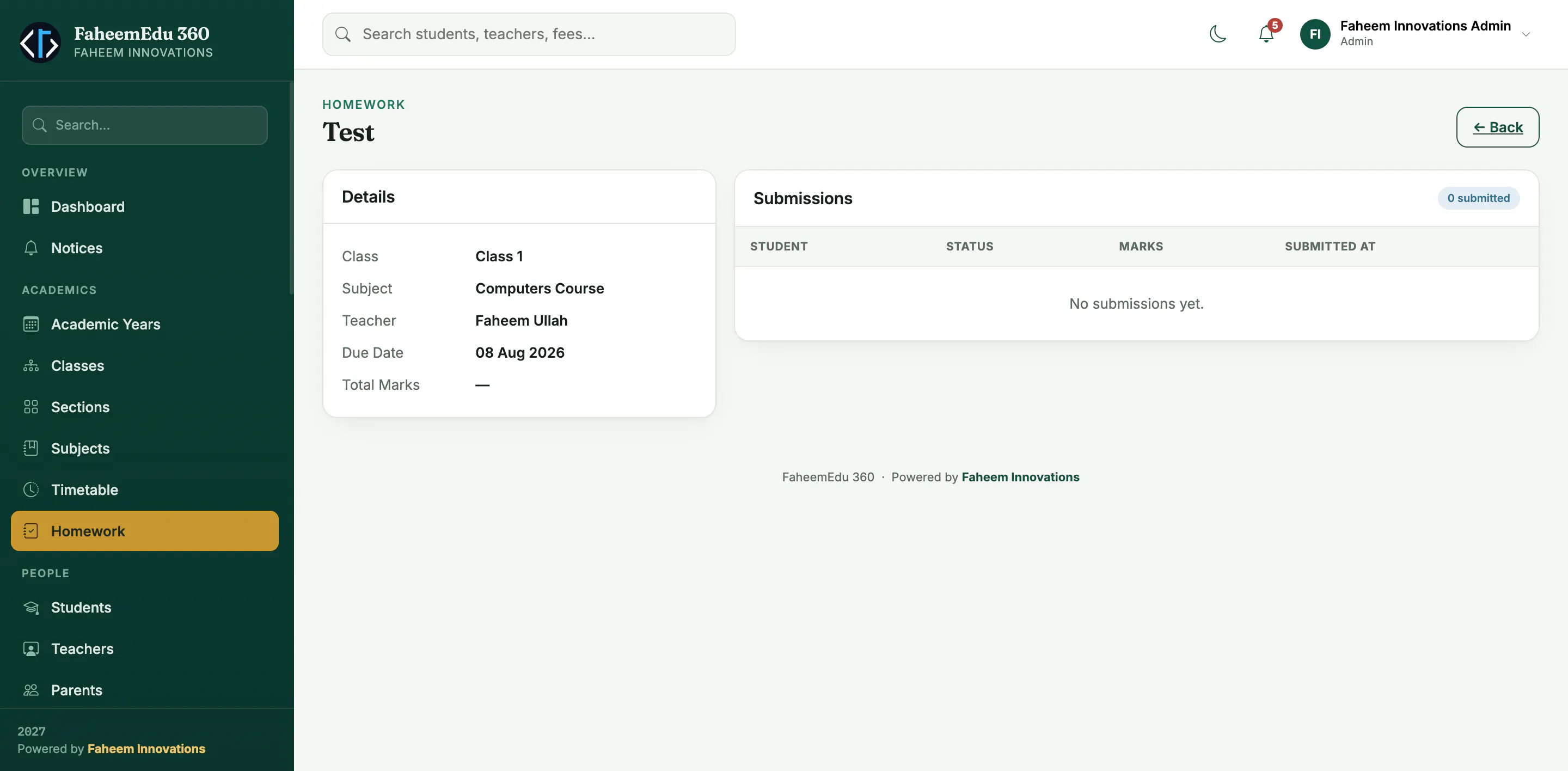
Task: Click the Submissions card heading
Action: coord(803,198)
